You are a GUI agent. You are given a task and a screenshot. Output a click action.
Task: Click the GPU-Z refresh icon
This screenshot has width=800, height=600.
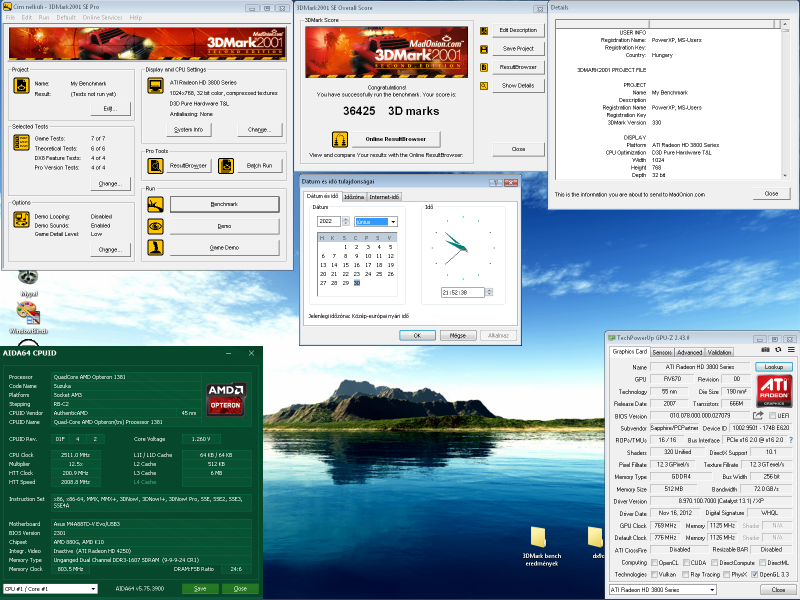(x=778, y=350)
